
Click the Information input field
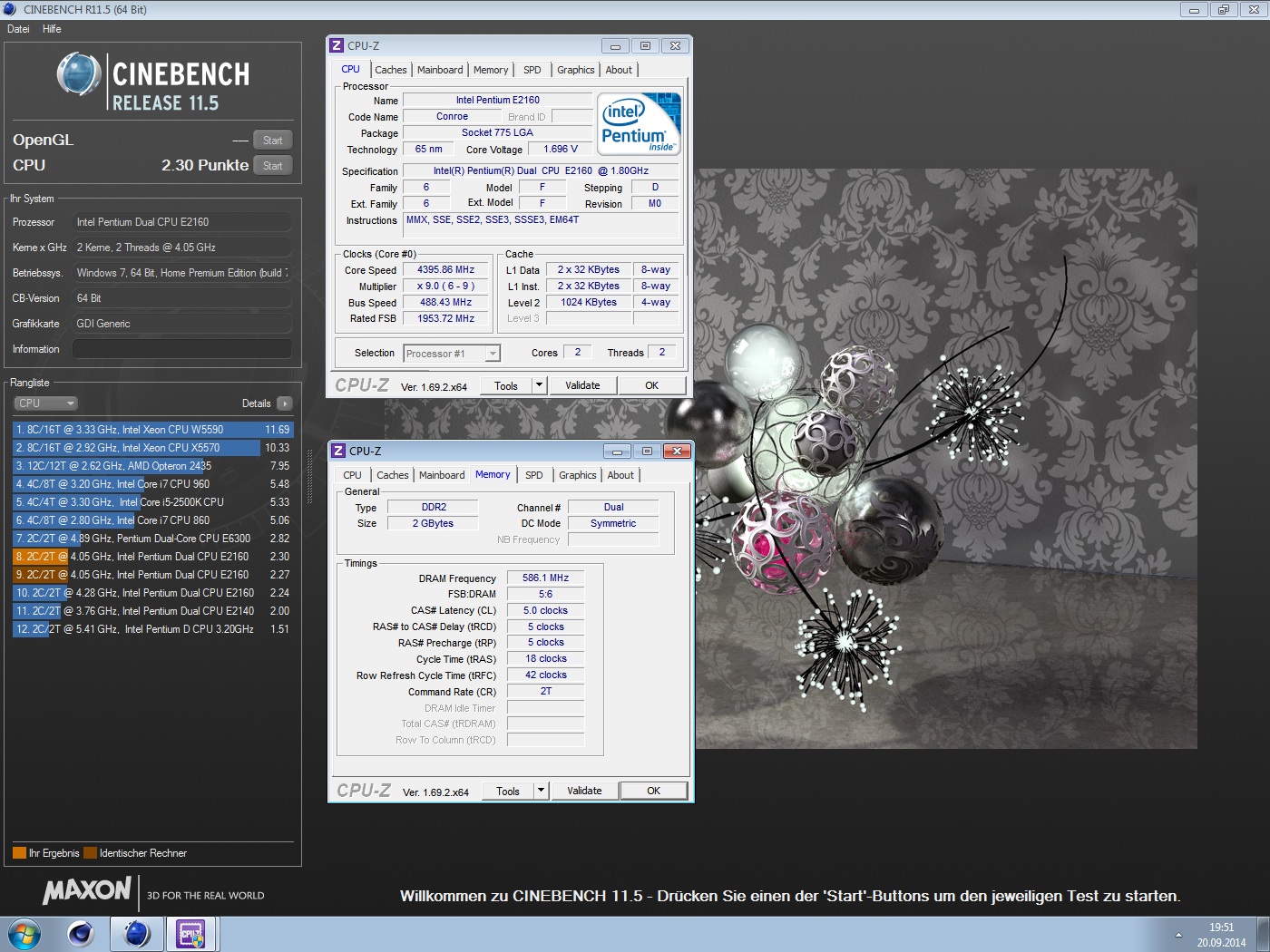coord(181,349)
